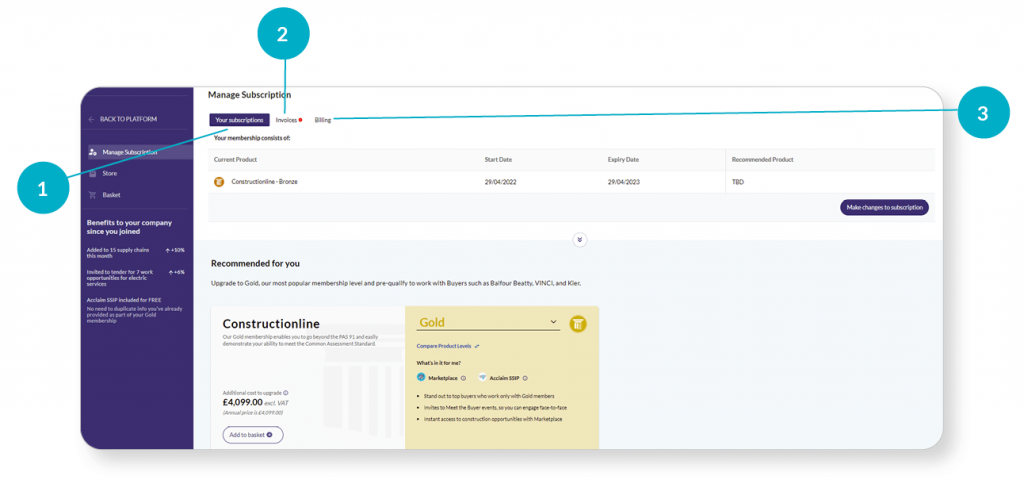
Task: Click the Bronze badge icon
Action: (x=219, y=182)
